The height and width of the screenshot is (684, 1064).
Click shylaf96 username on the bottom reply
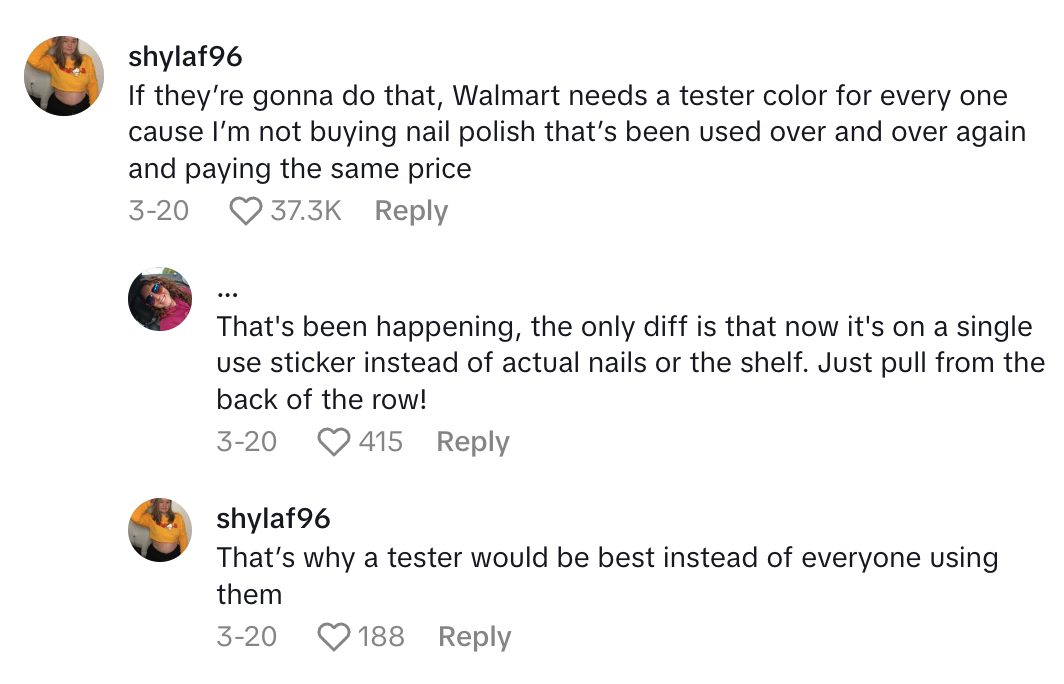[x=273, y=518]
